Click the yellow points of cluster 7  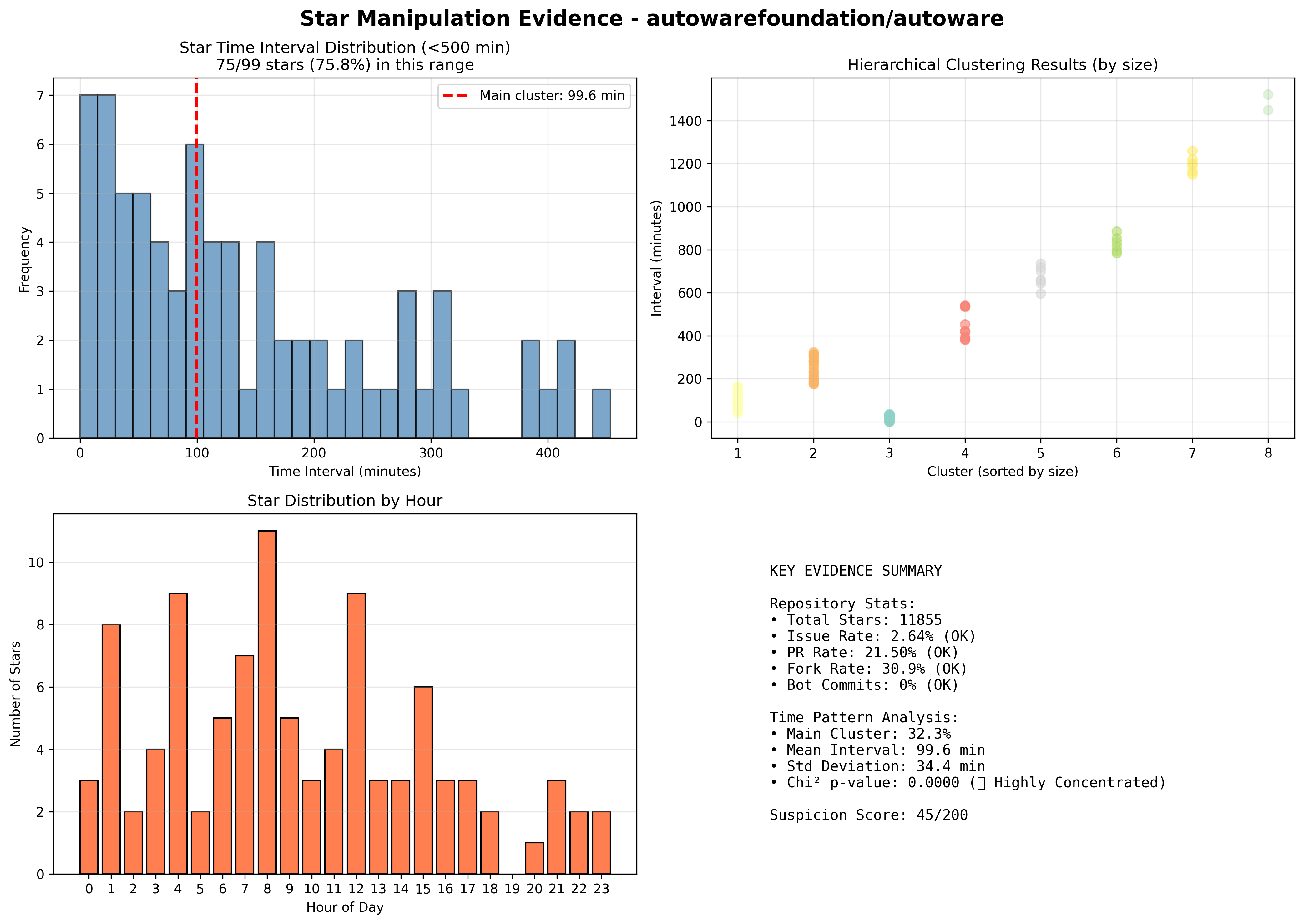[x=1192, y=163]
